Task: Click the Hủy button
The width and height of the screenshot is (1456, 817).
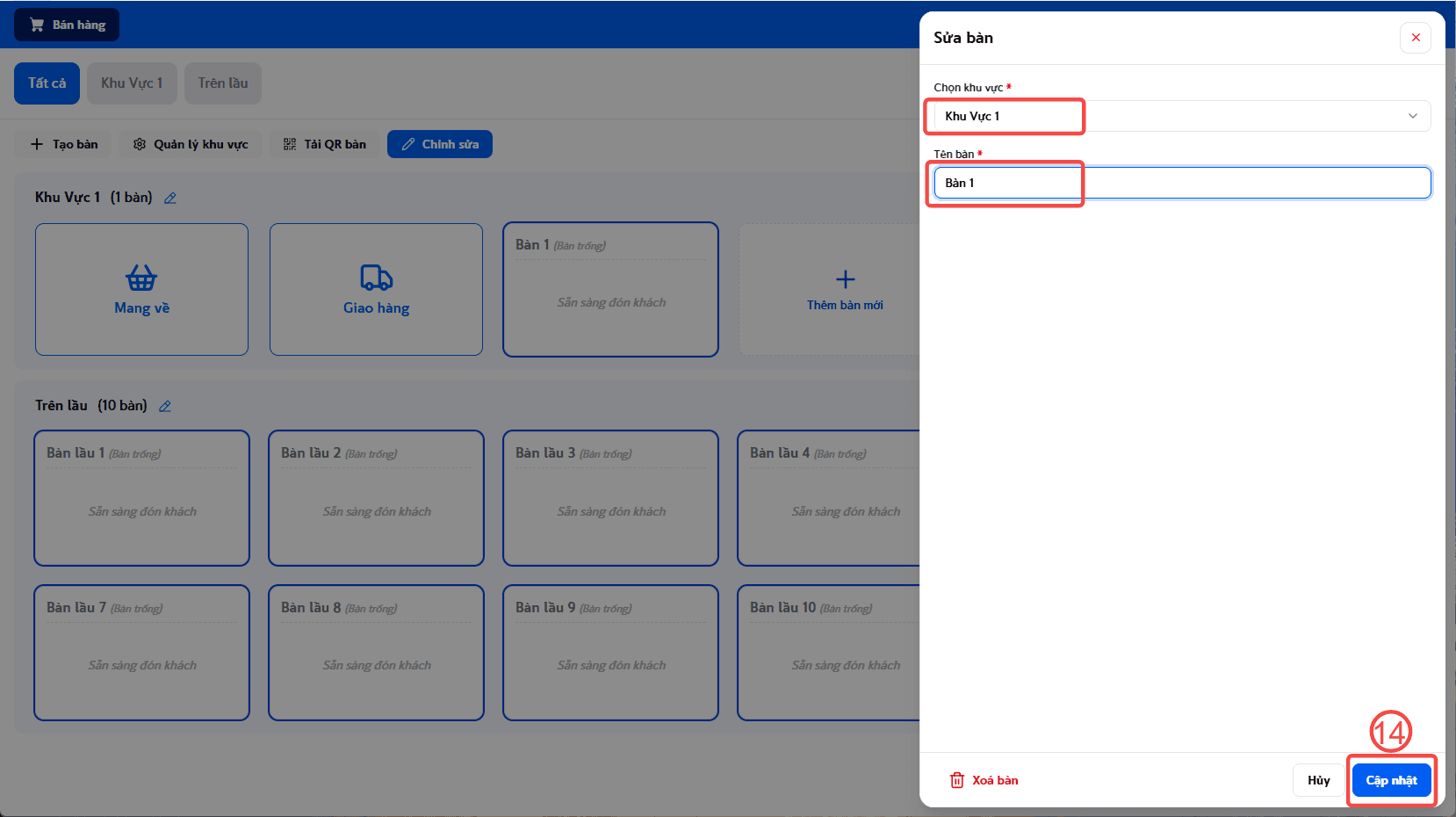Action: [1318, 780]
